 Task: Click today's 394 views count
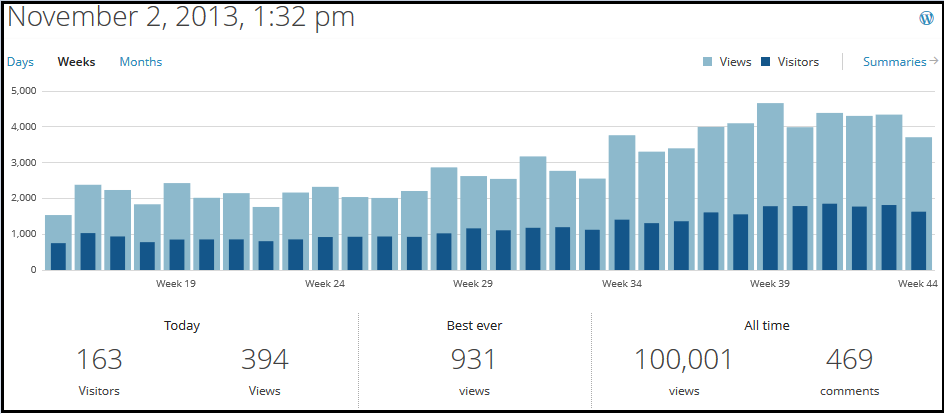pyautogui.click(x=264, y=359)
